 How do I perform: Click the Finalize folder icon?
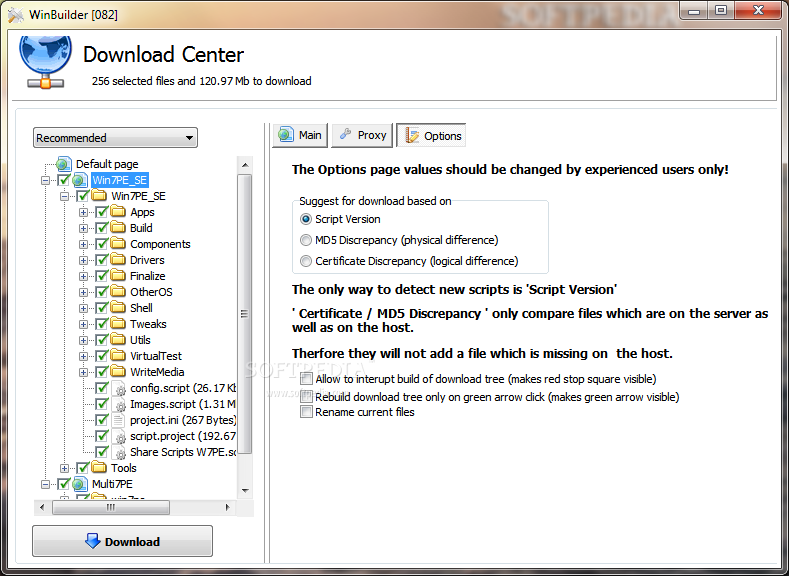[x=118, y=276]
